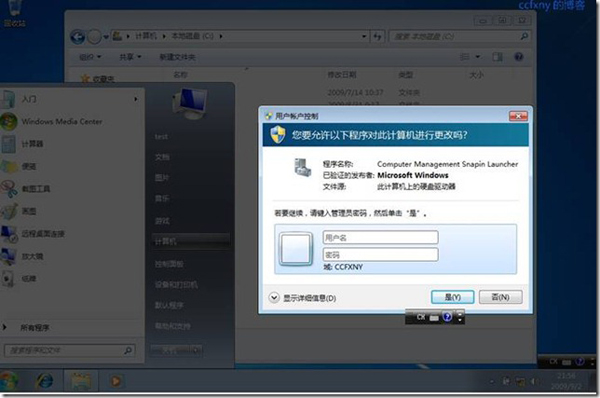
Task: Open 控制面板 from Start menu
Action: point(169,264)
